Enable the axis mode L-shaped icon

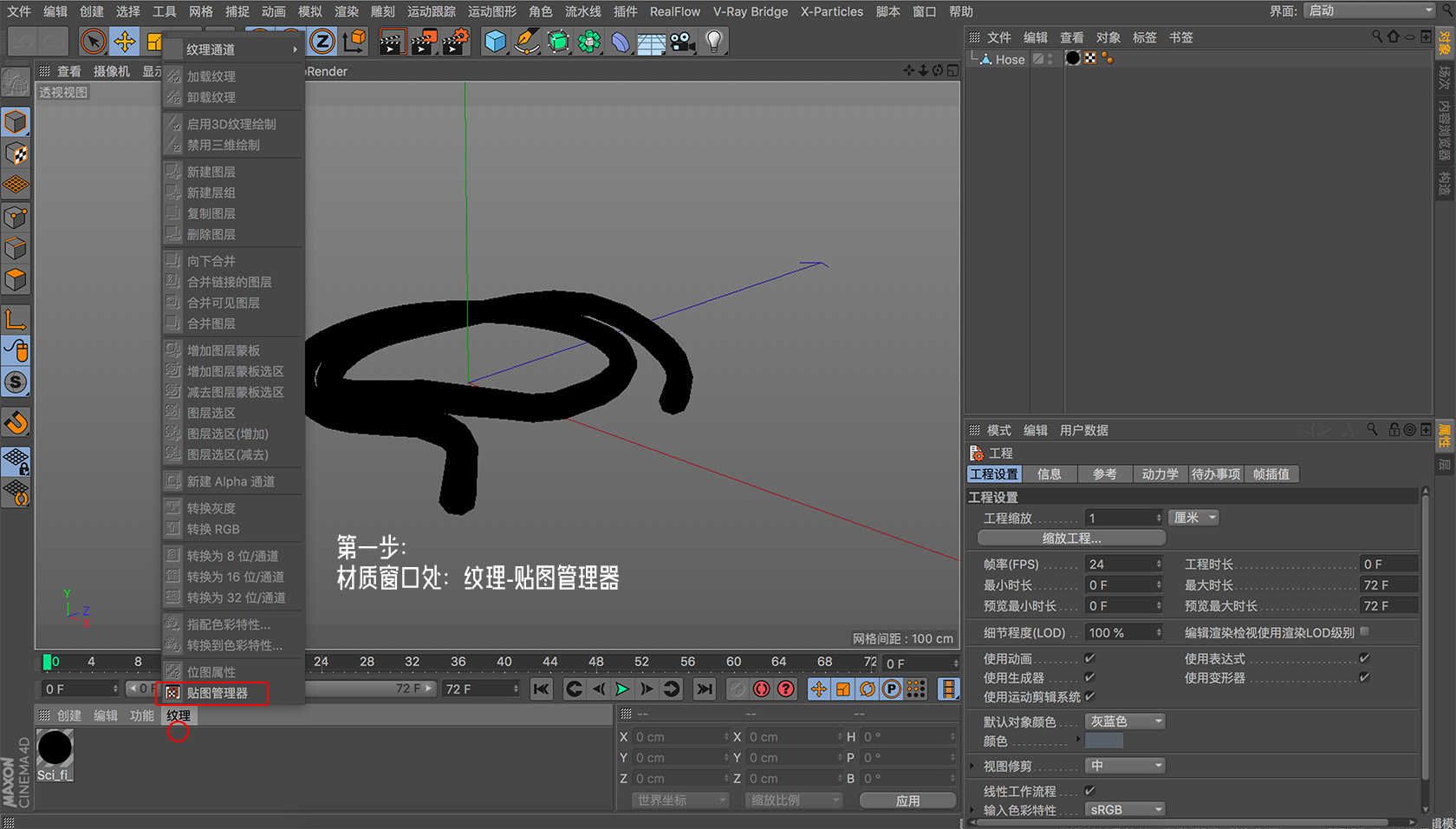click(x=16, y=319)
